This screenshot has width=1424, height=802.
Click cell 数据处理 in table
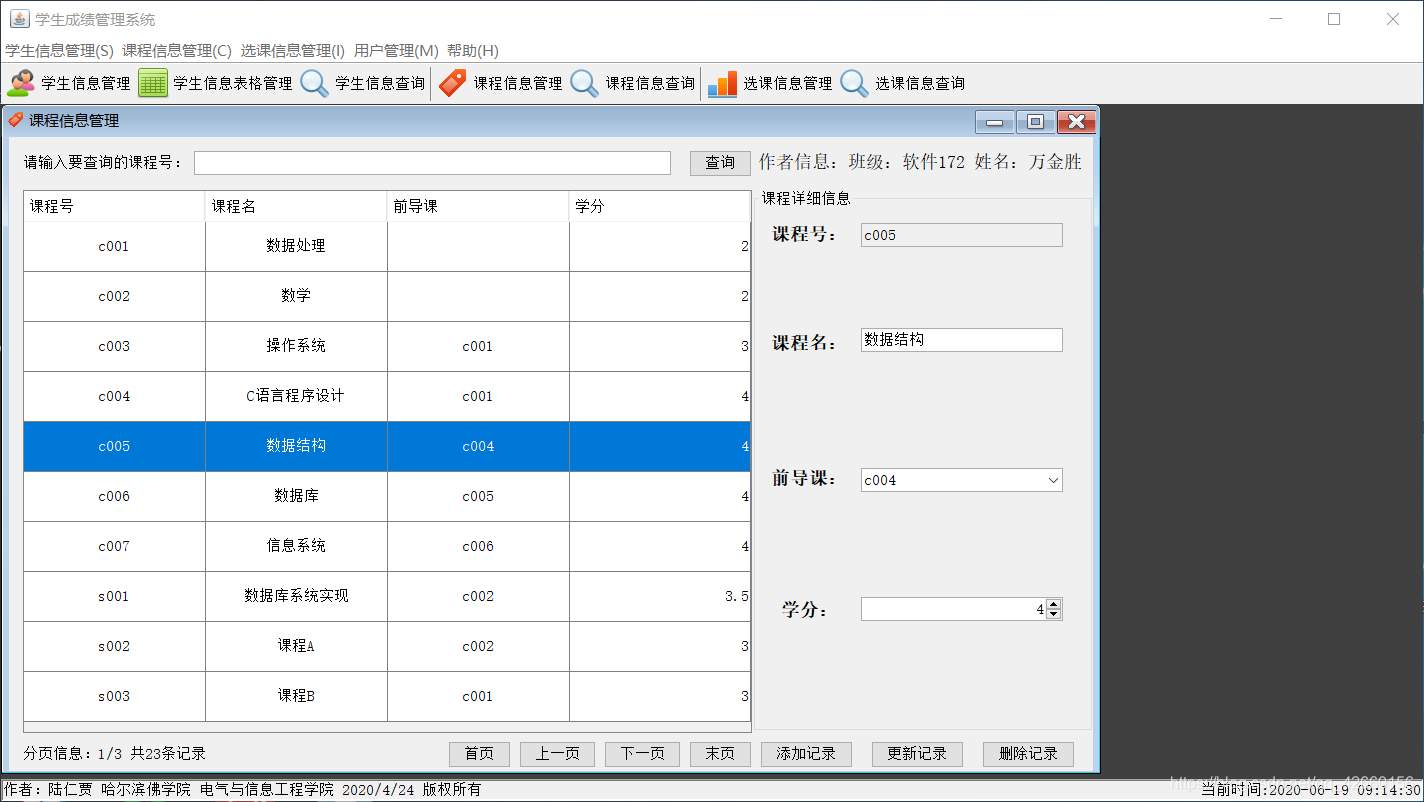296,246
